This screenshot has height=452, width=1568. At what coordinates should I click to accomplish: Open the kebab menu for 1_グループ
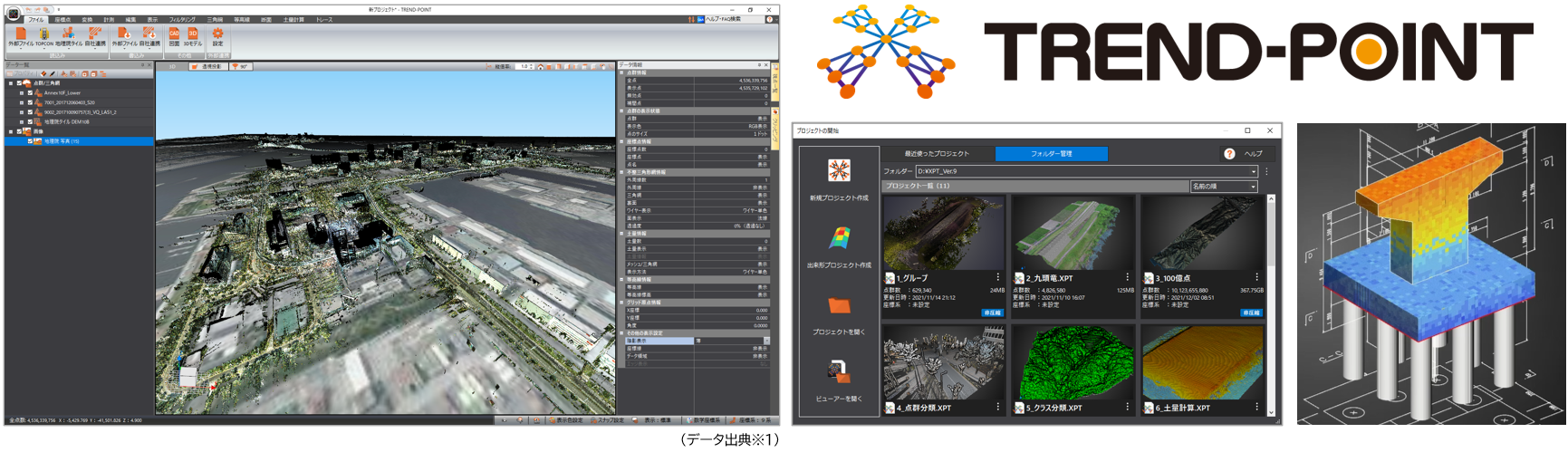998,278
